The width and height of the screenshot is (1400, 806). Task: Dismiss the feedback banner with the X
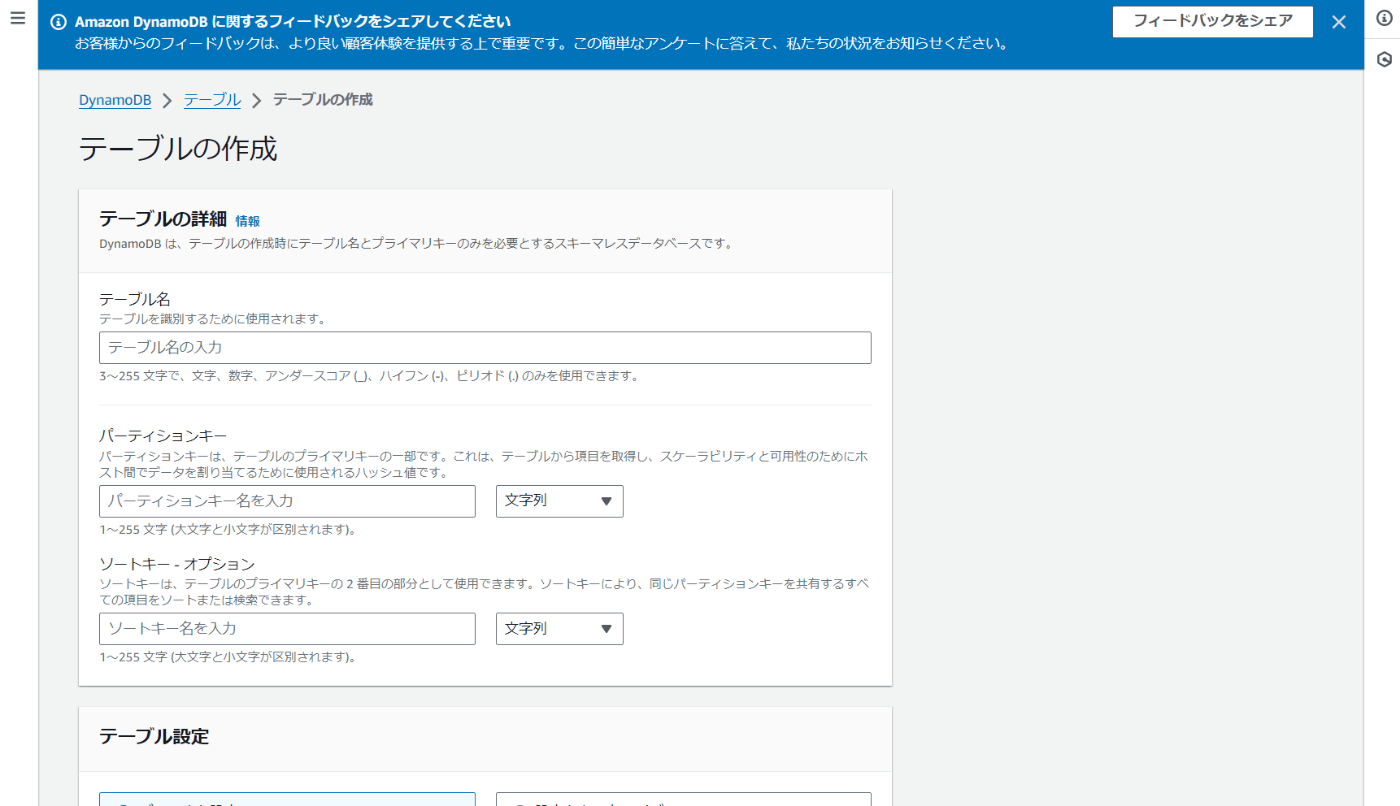tap(1339, 22)
